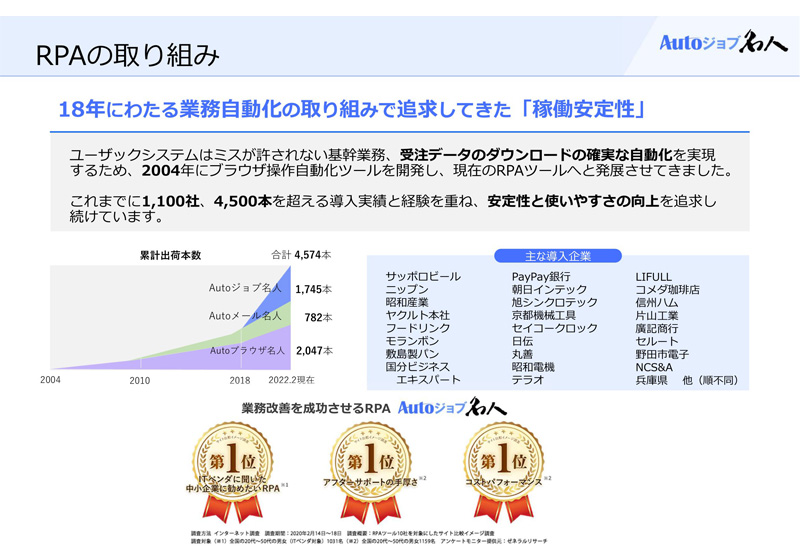
Task: Click the value 1,745本
Action: click(313, 289)
